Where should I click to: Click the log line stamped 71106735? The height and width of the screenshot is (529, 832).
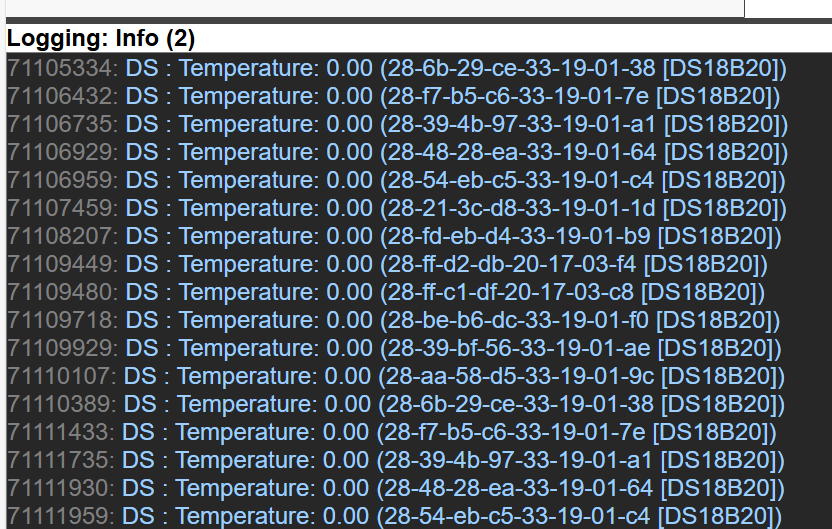coord(397,125)
